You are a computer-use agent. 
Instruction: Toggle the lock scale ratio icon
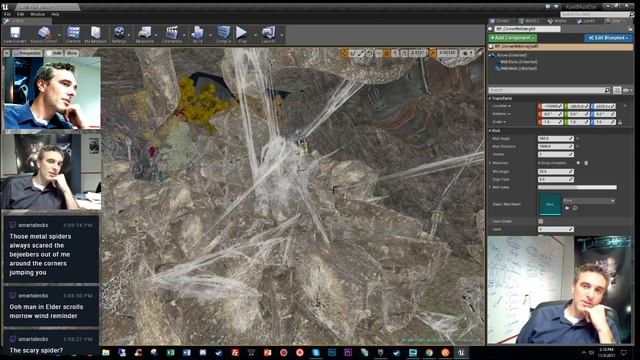620,122
